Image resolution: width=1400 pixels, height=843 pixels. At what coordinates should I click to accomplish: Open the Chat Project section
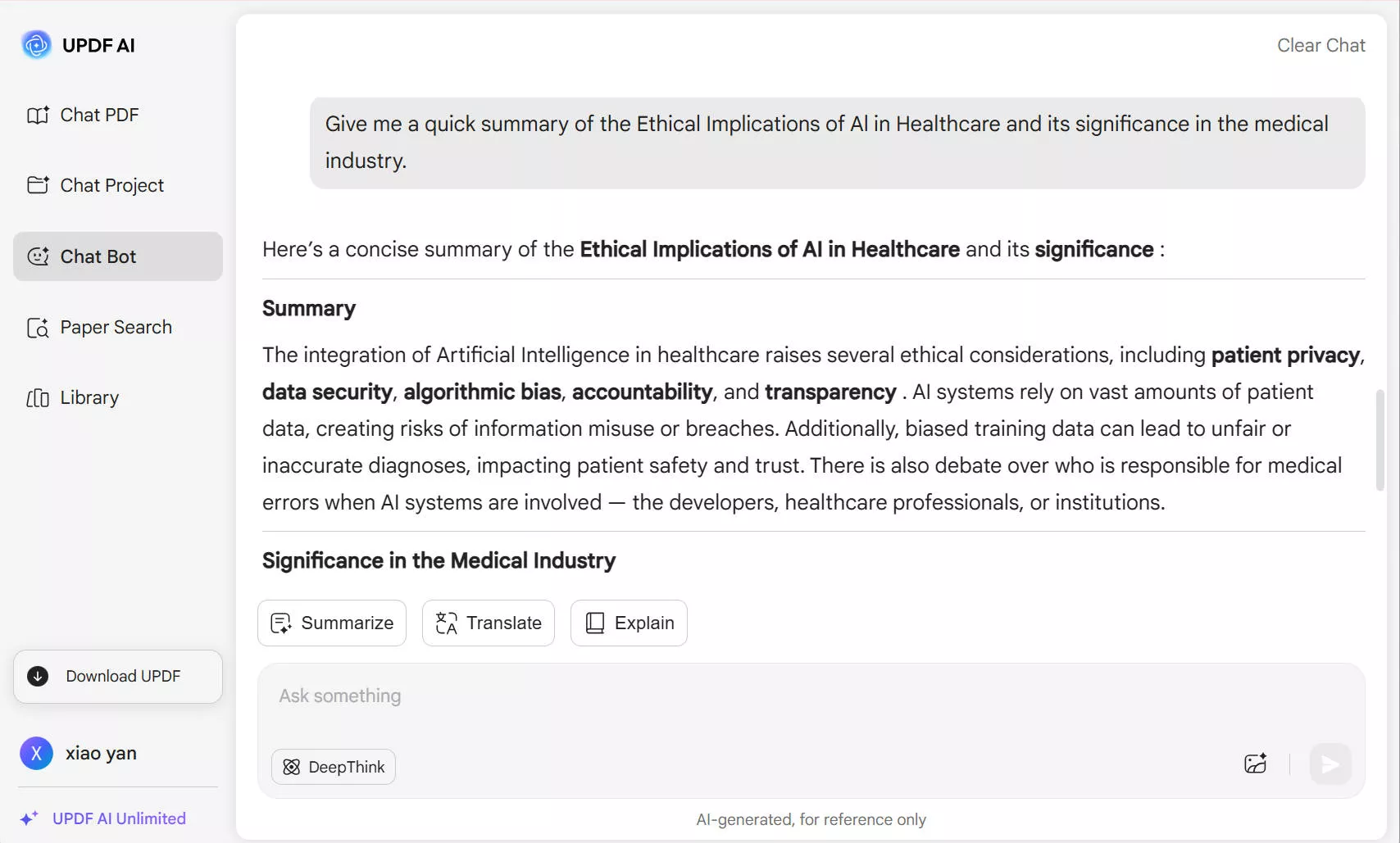[95, 186]
